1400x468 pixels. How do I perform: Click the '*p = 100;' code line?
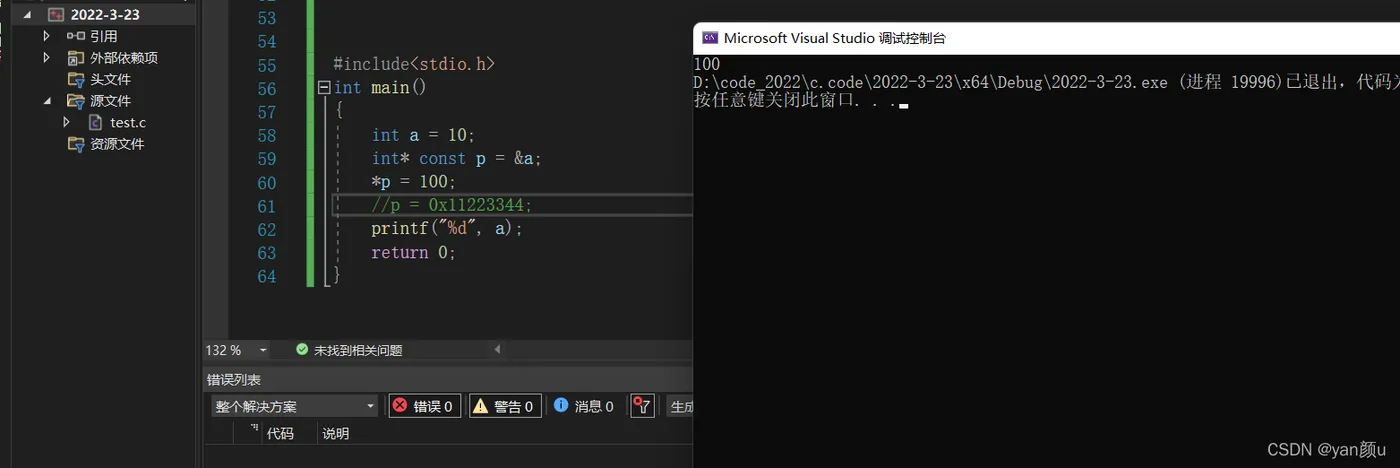tap(413, 181)
